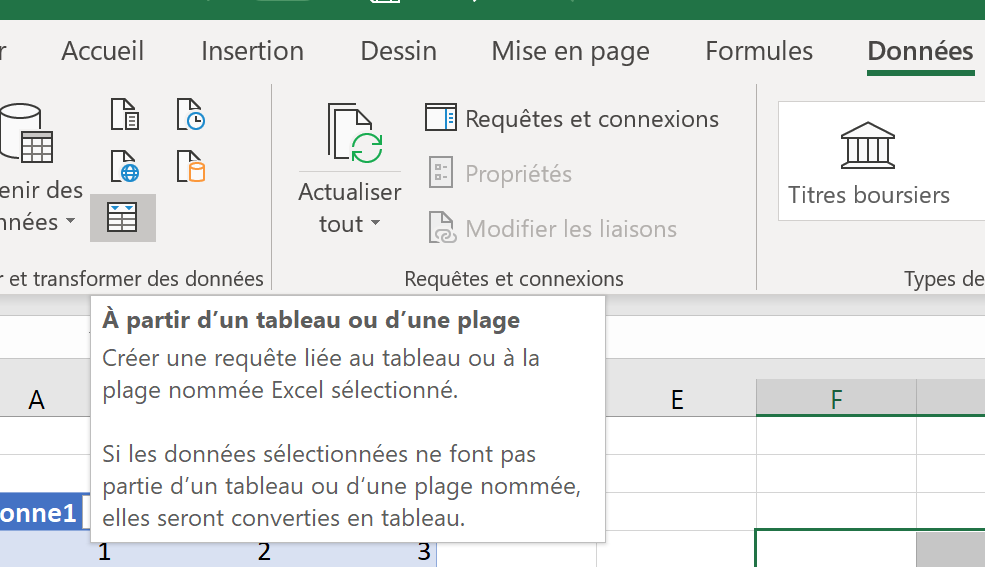Select the Titres boursiers data type

click(868, 162)
